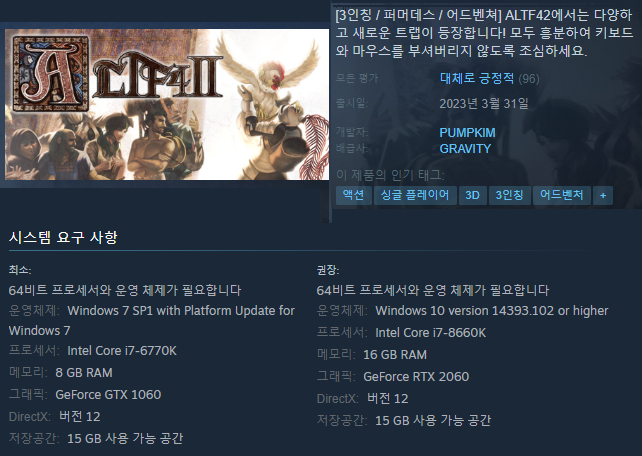Open the 대체로 긍정적 review summary link
The height and width of the screenshot is (456, 642).
pyautogui.click(x=477, y=78)
